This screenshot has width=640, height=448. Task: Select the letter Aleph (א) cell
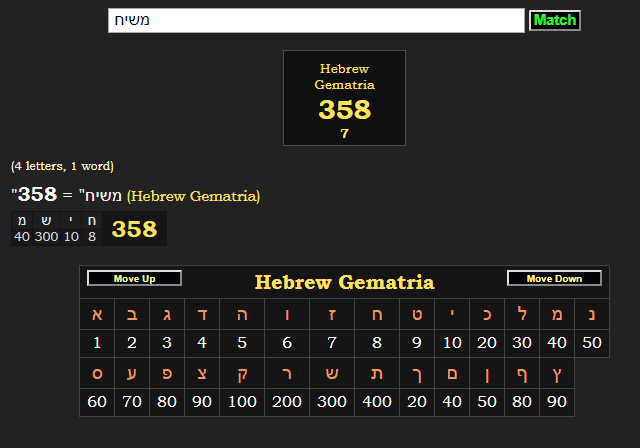[97, 315]
